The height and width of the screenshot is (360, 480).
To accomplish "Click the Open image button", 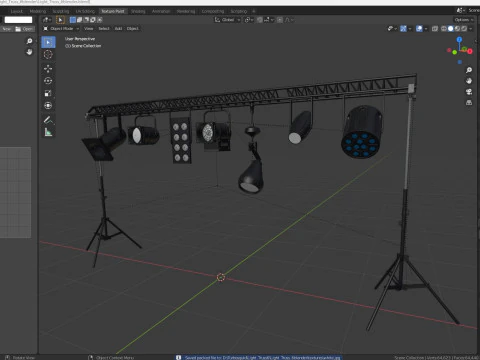I will [x=25, y=29].
